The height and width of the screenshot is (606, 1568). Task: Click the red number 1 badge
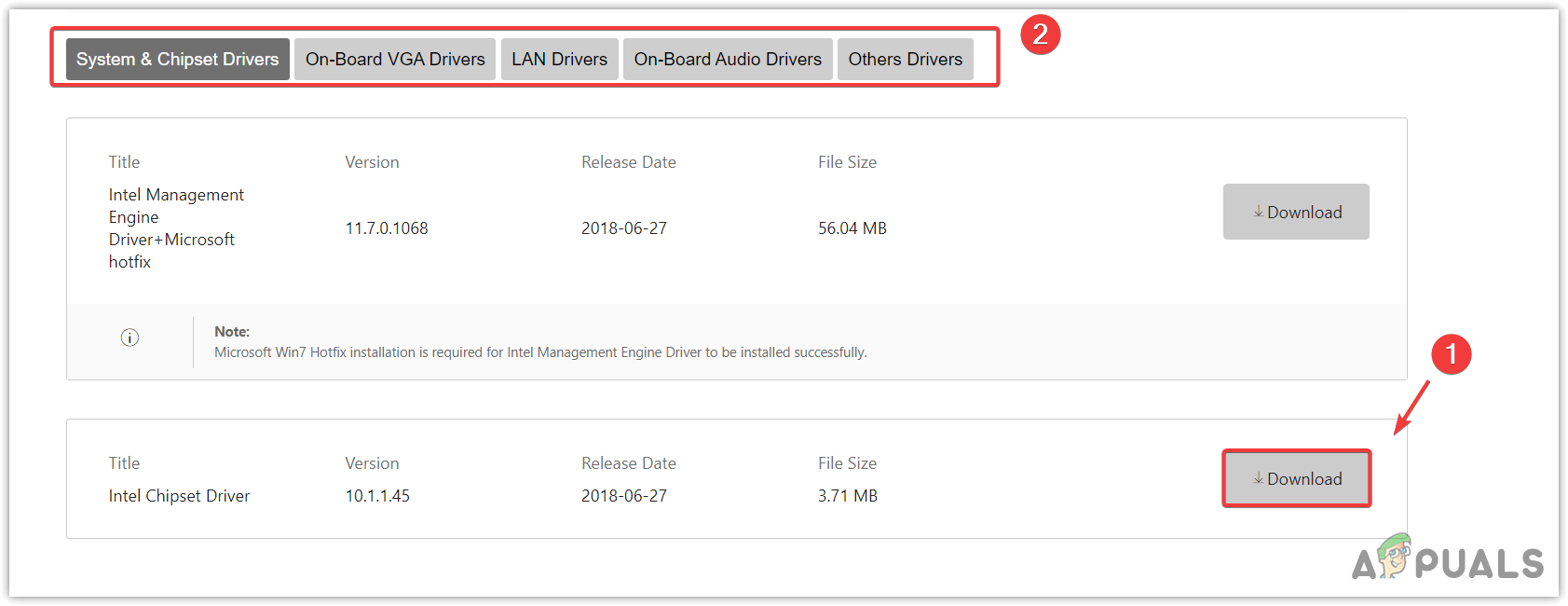(x=1451, y=354)
